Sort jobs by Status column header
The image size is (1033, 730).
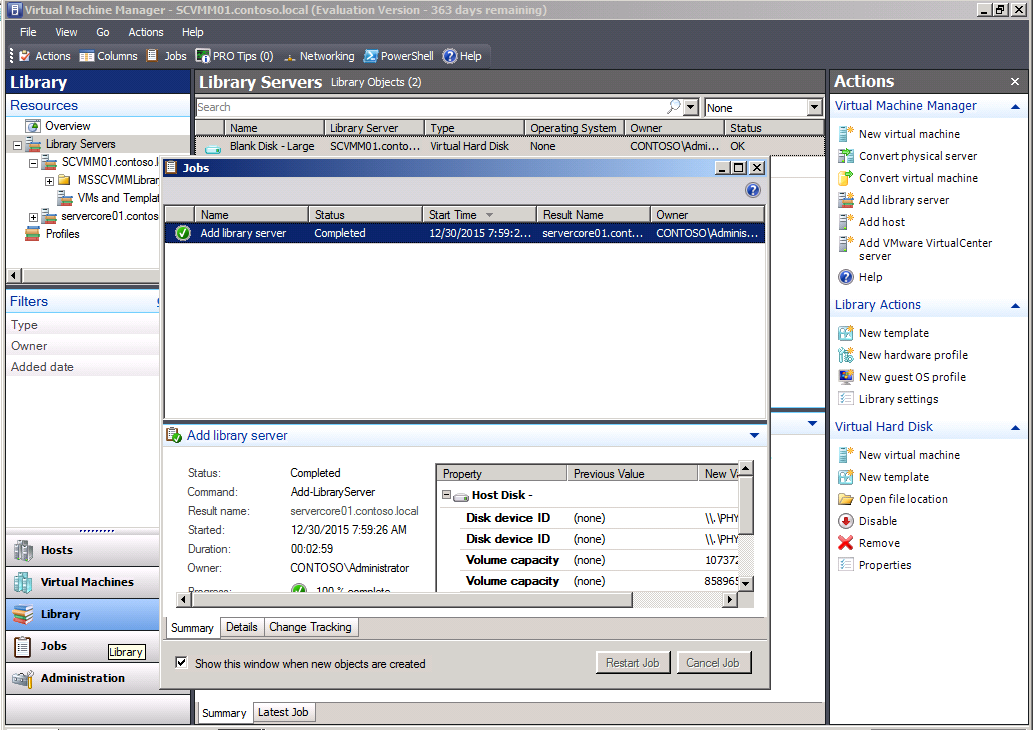pos(365,215)
